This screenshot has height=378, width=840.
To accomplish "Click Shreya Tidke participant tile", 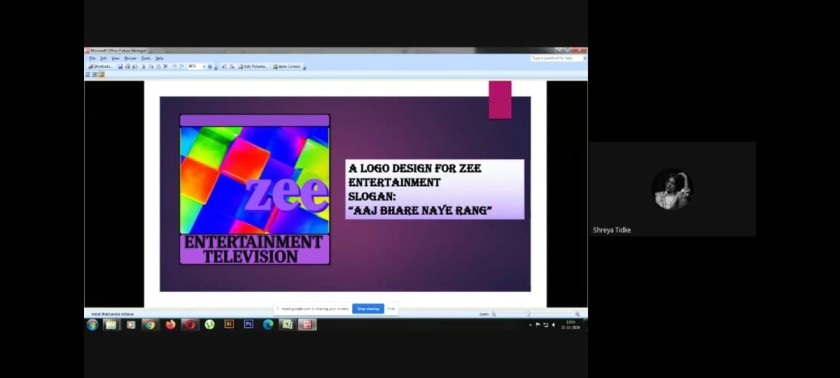I will click(672, 188).
